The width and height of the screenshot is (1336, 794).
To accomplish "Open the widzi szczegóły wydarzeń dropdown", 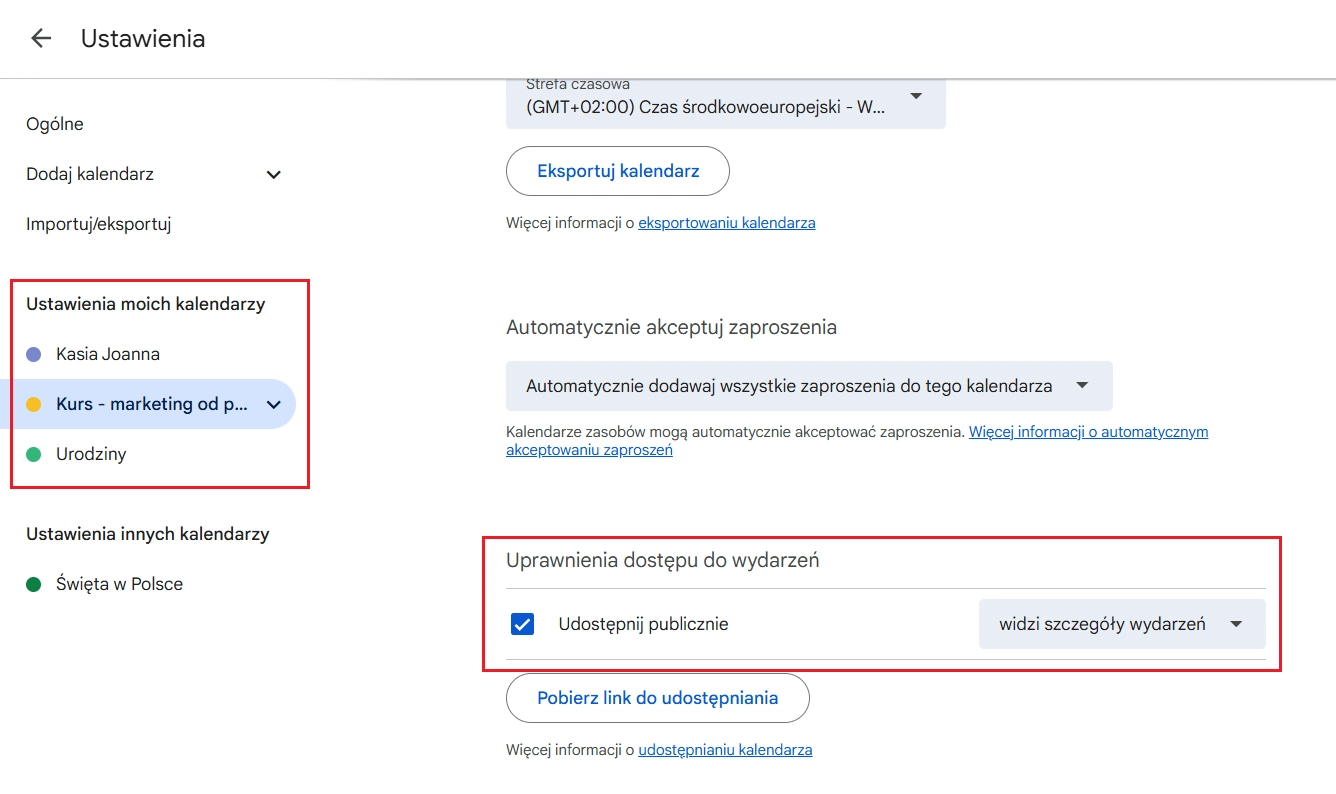I will (1122, 624).
